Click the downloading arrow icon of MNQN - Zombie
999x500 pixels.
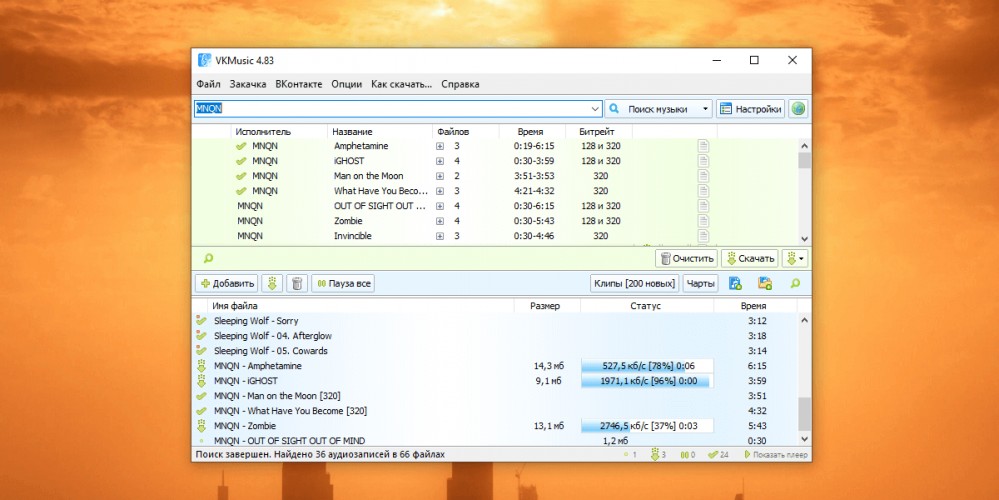pyautogui.click(x=201, y=425)
